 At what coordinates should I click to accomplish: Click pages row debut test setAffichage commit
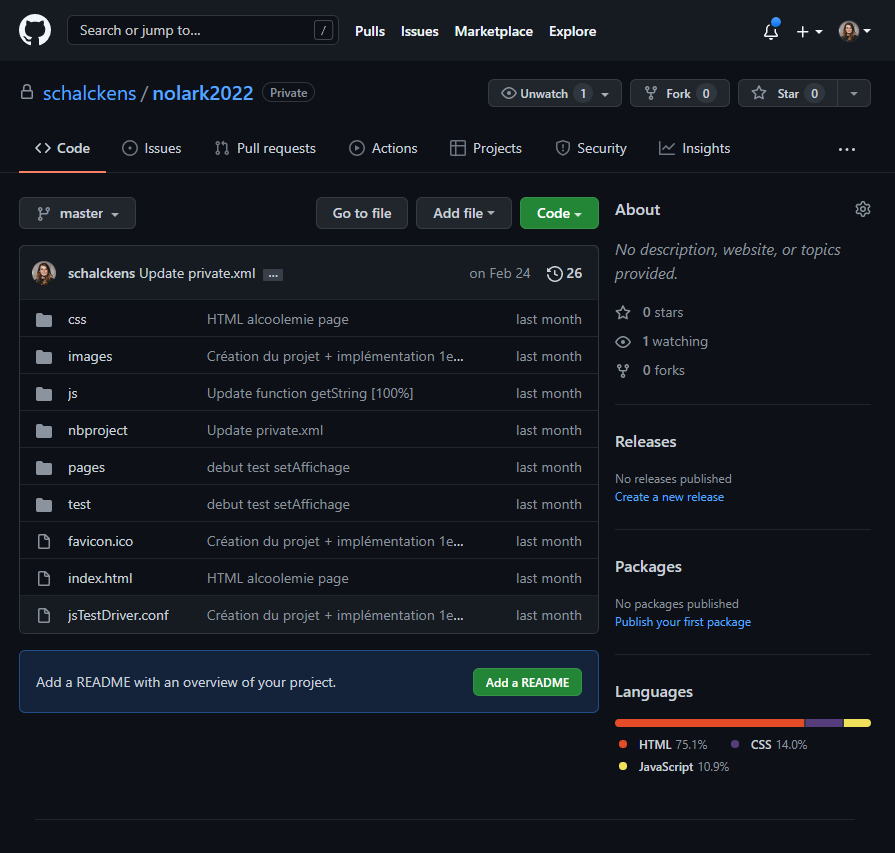(278, 468)
